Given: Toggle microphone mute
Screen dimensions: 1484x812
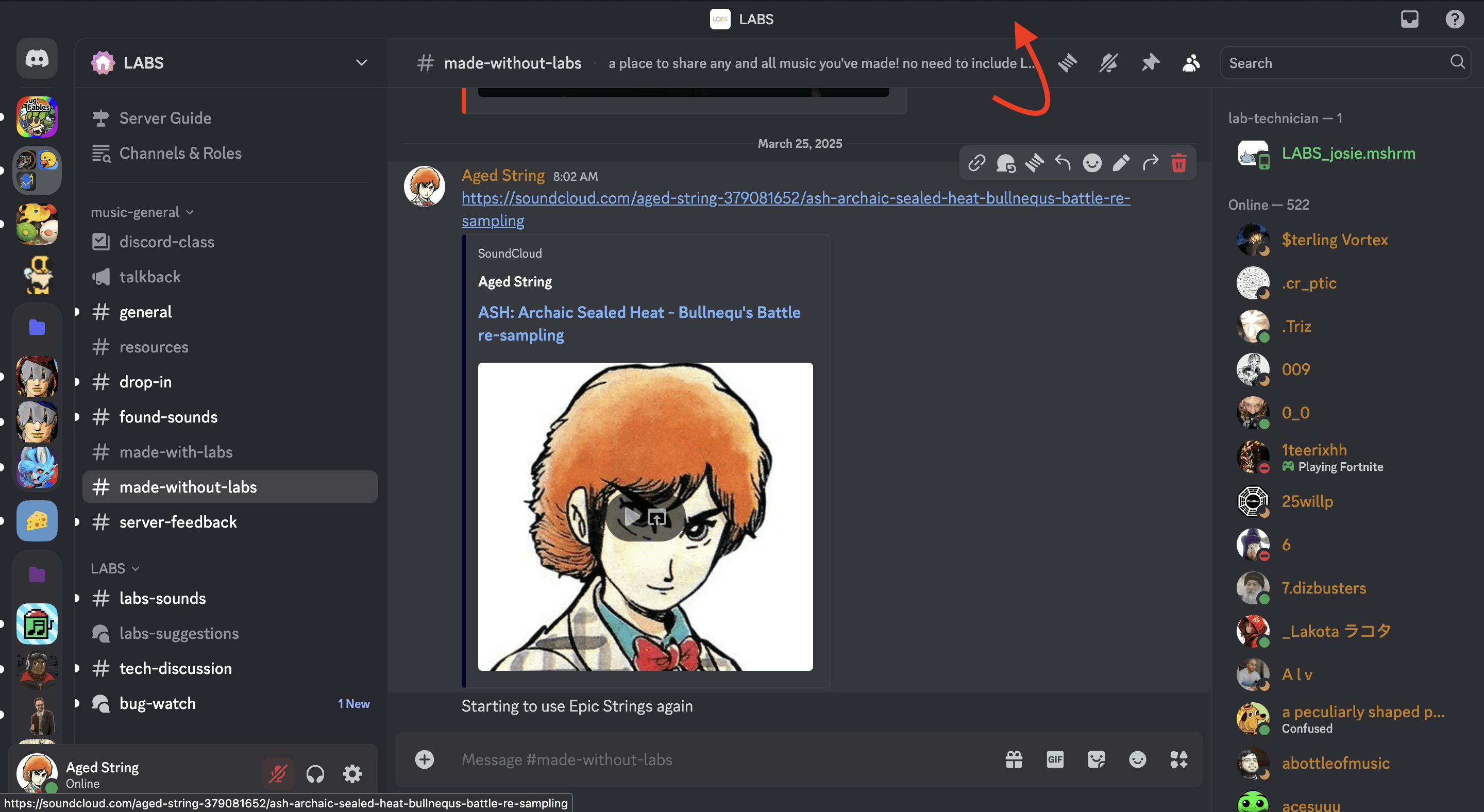Looking at the screenshot, I should pos(278,774).
